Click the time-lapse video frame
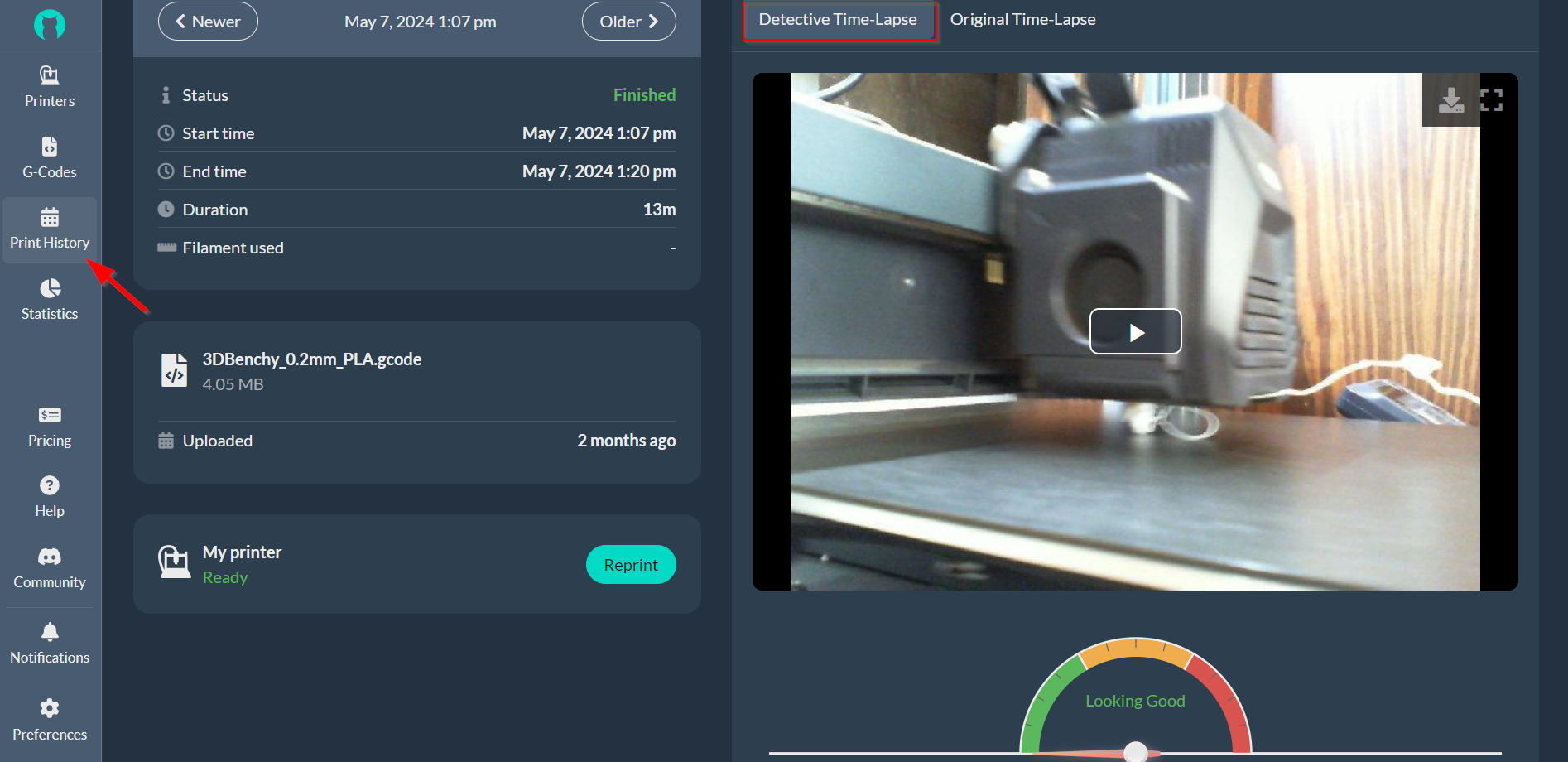Image resolution: width=1568 pixels, height=762 pixels. click(x=1135, y=331)
